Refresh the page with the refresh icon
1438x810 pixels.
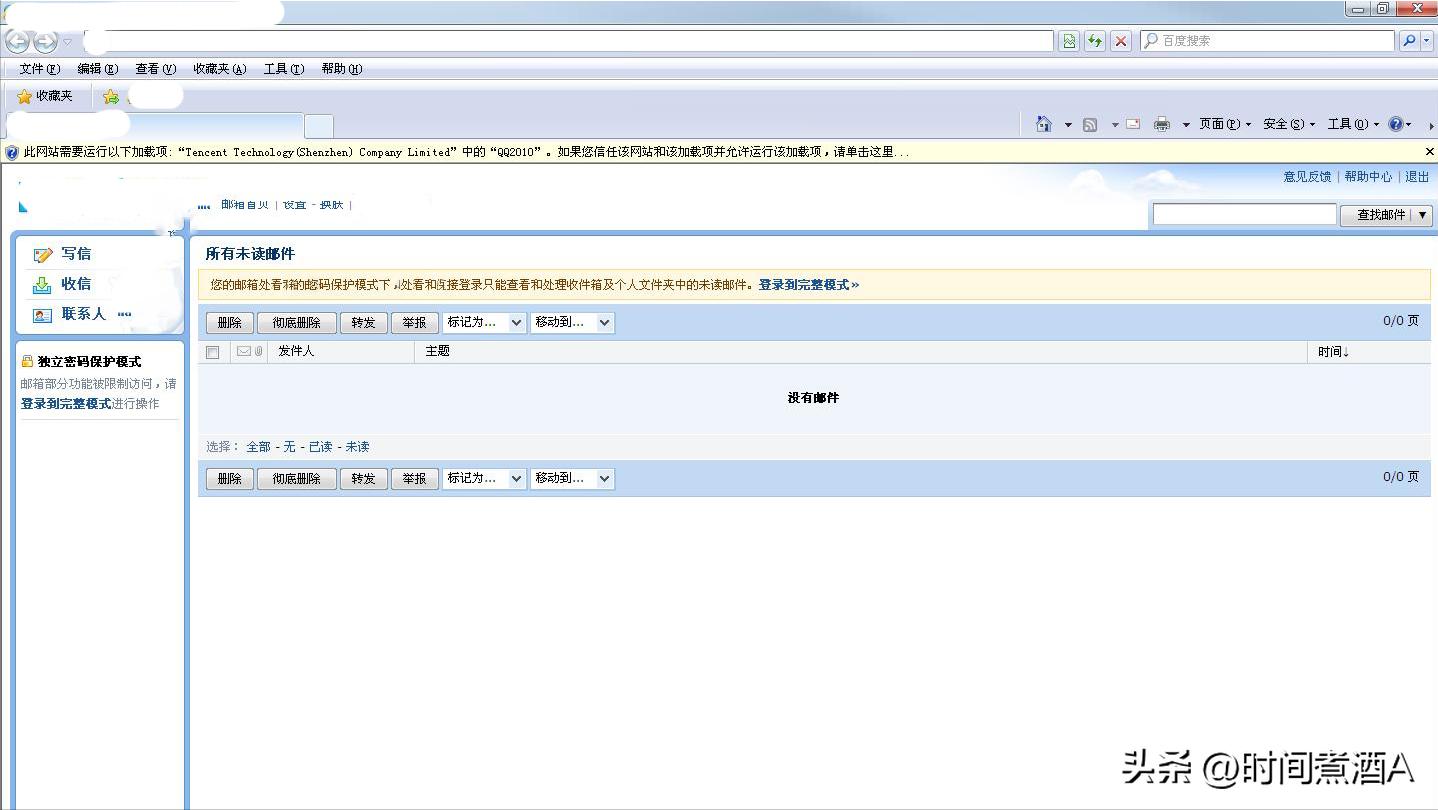tap(1094, 41)
